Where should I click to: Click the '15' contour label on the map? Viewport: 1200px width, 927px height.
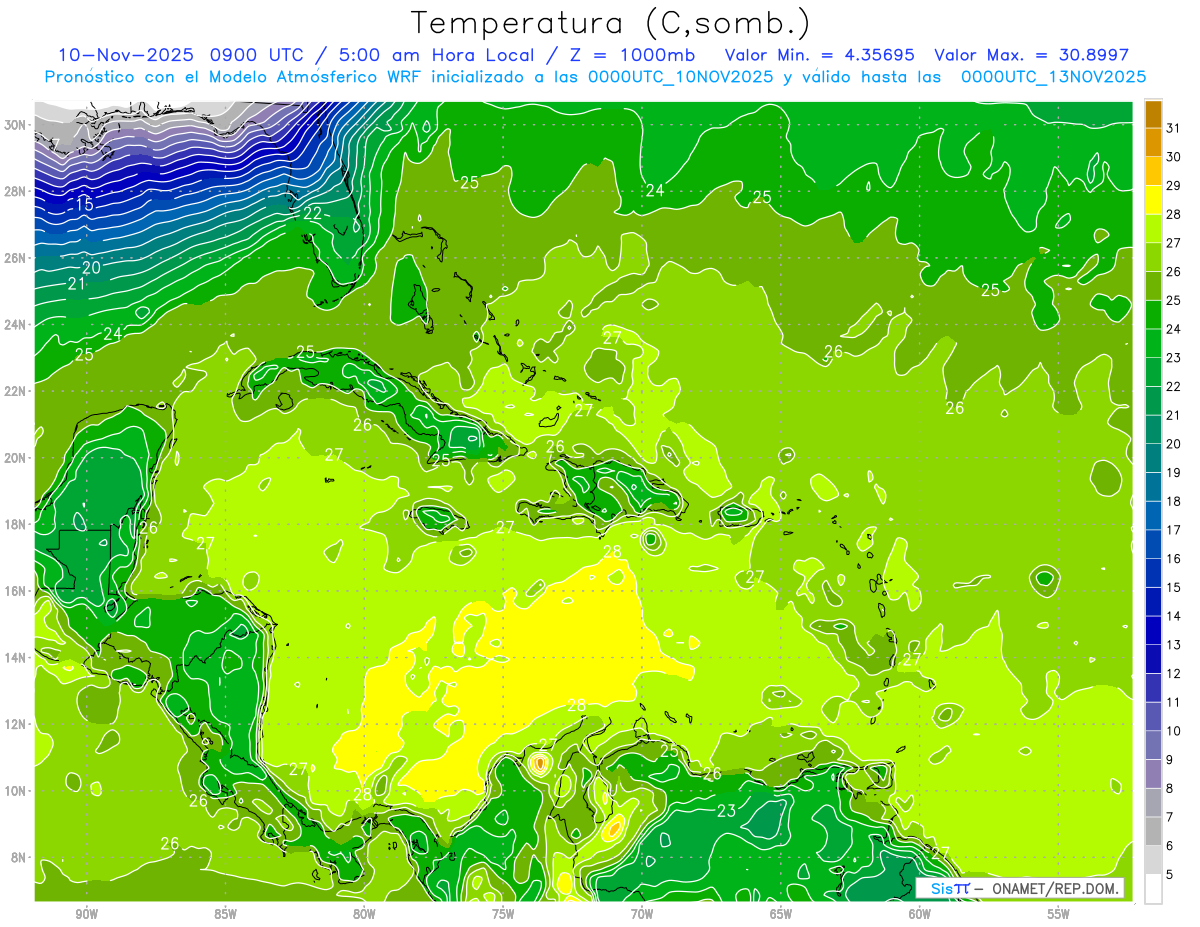[84, 205]
